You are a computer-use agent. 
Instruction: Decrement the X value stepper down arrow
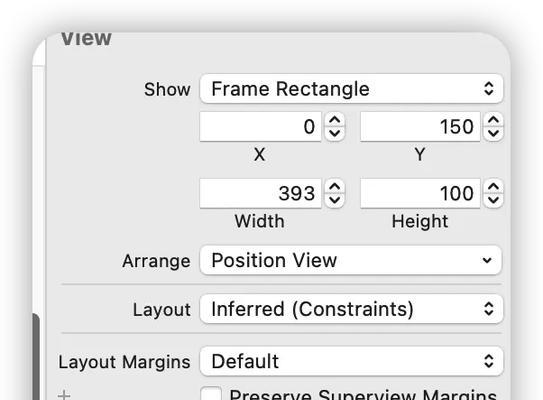(335, 133)
